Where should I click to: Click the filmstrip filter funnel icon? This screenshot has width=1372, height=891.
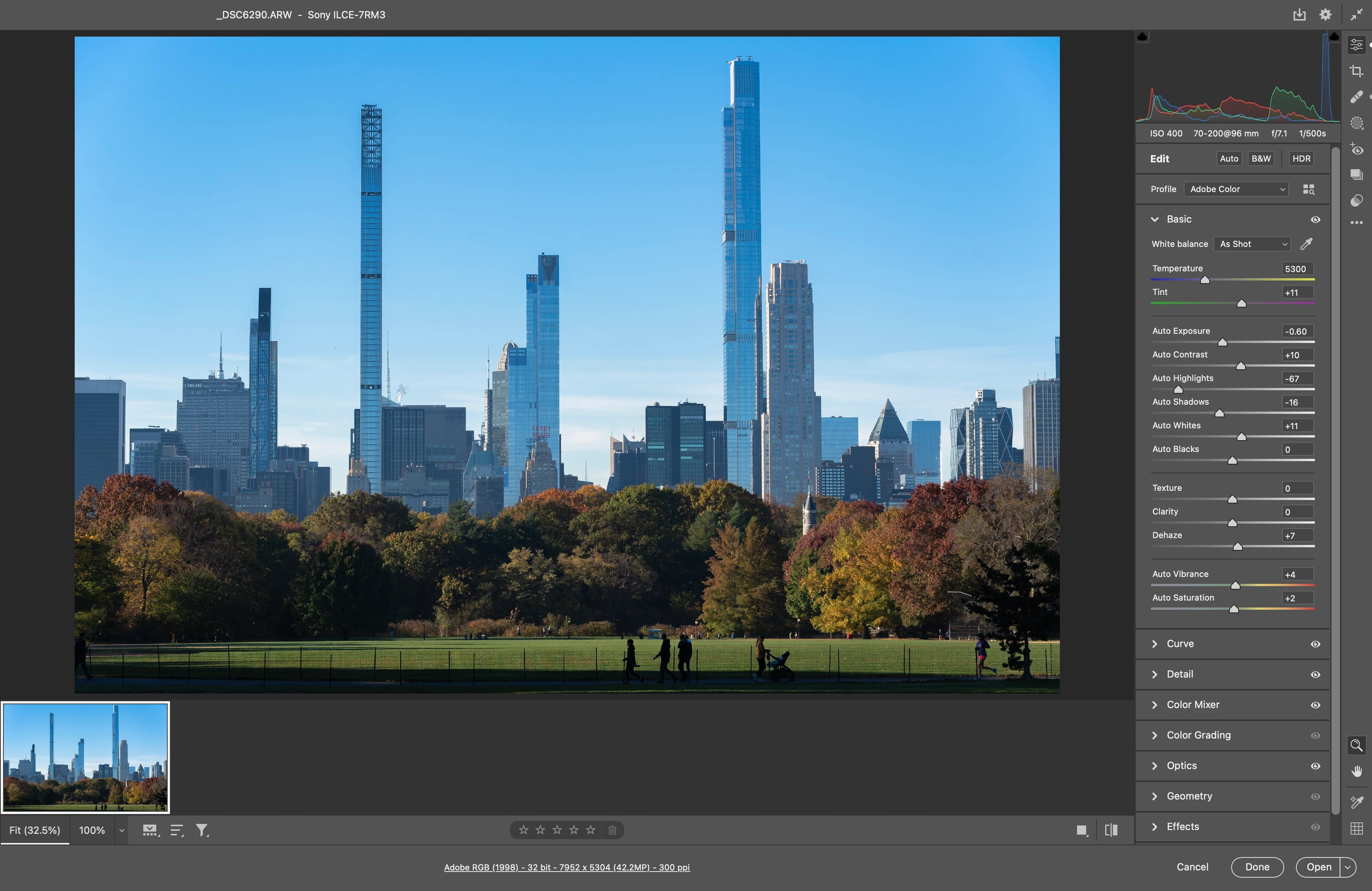(x=202, y=830)
